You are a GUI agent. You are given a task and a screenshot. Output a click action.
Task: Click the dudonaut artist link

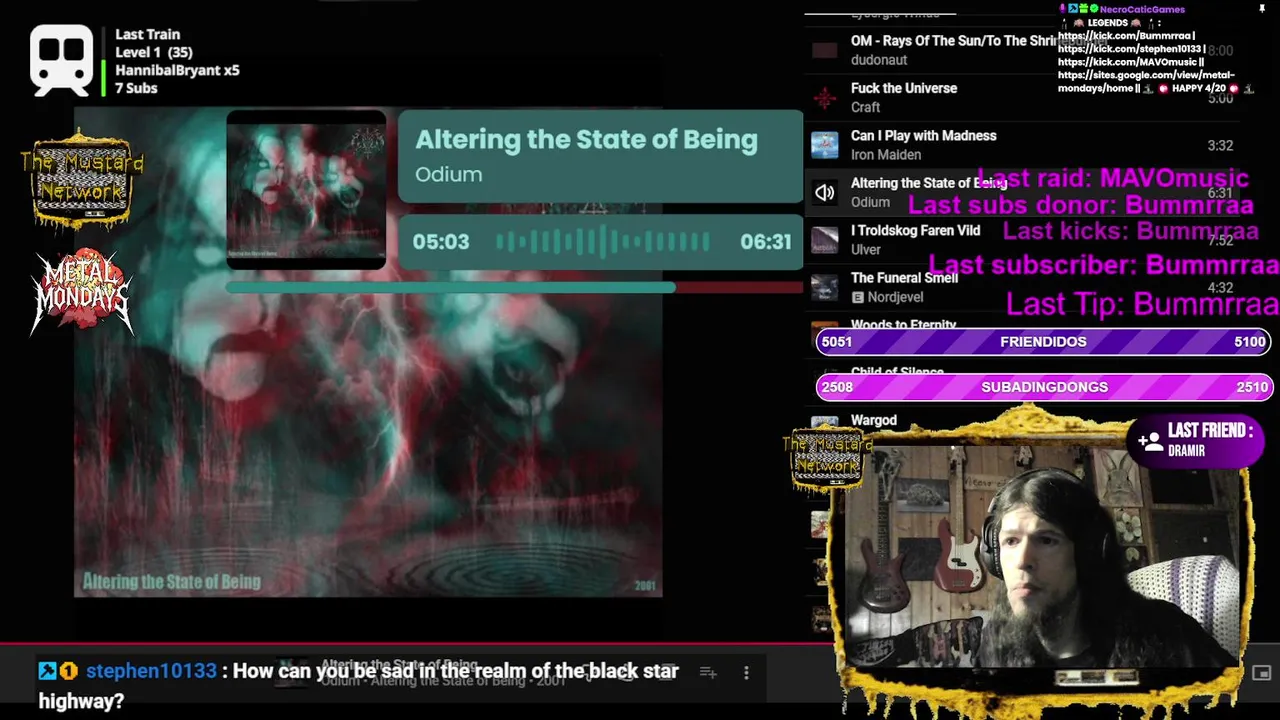pos(878,60)
